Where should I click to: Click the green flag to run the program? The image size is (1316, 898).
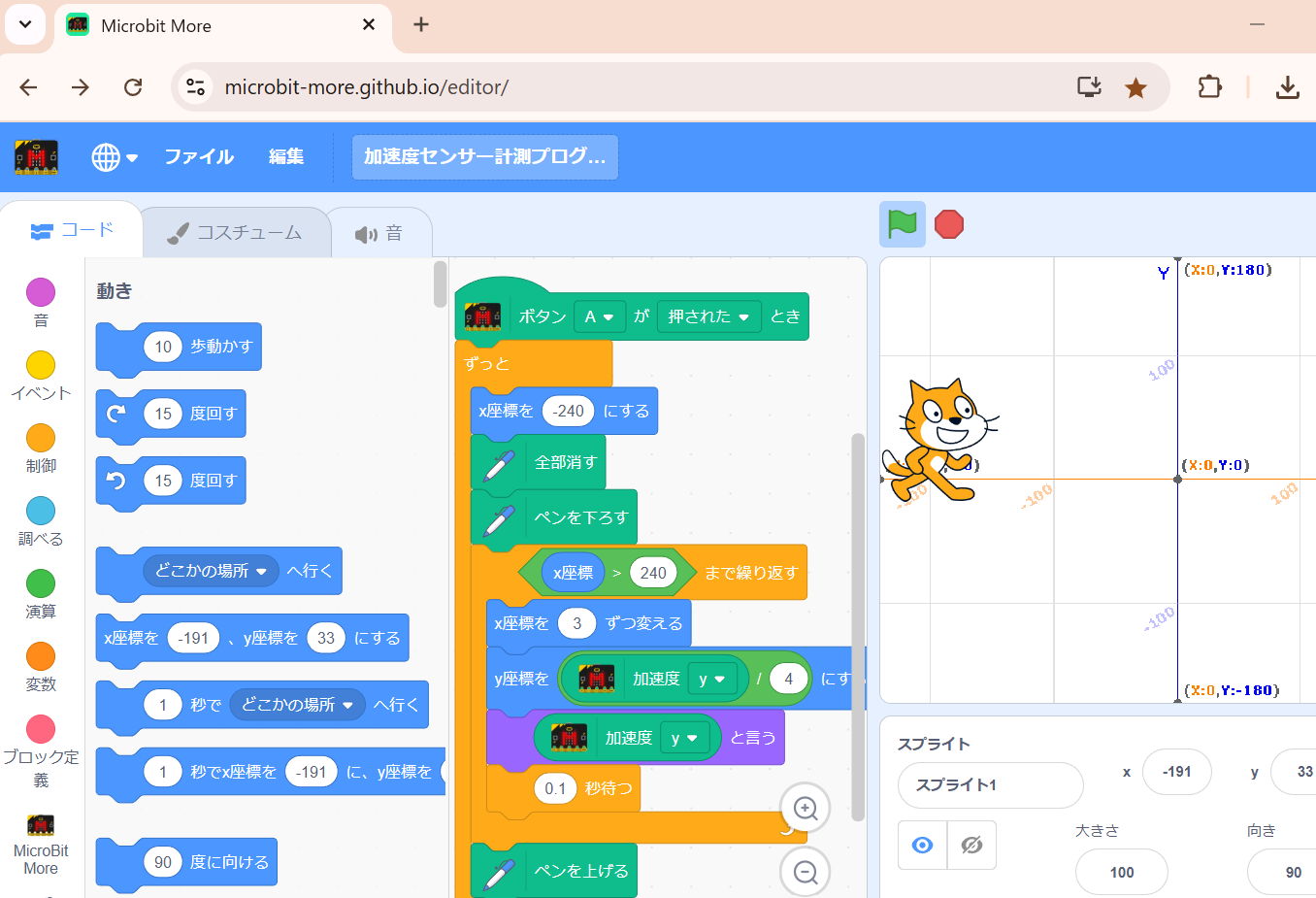coord(903,224)
